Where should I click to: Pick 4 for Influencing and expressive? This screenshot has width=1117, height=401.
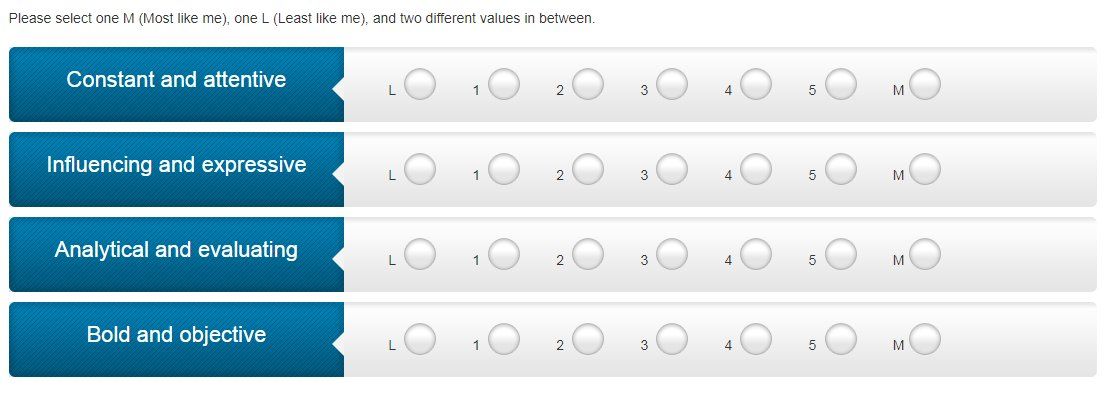coord(756,170)
